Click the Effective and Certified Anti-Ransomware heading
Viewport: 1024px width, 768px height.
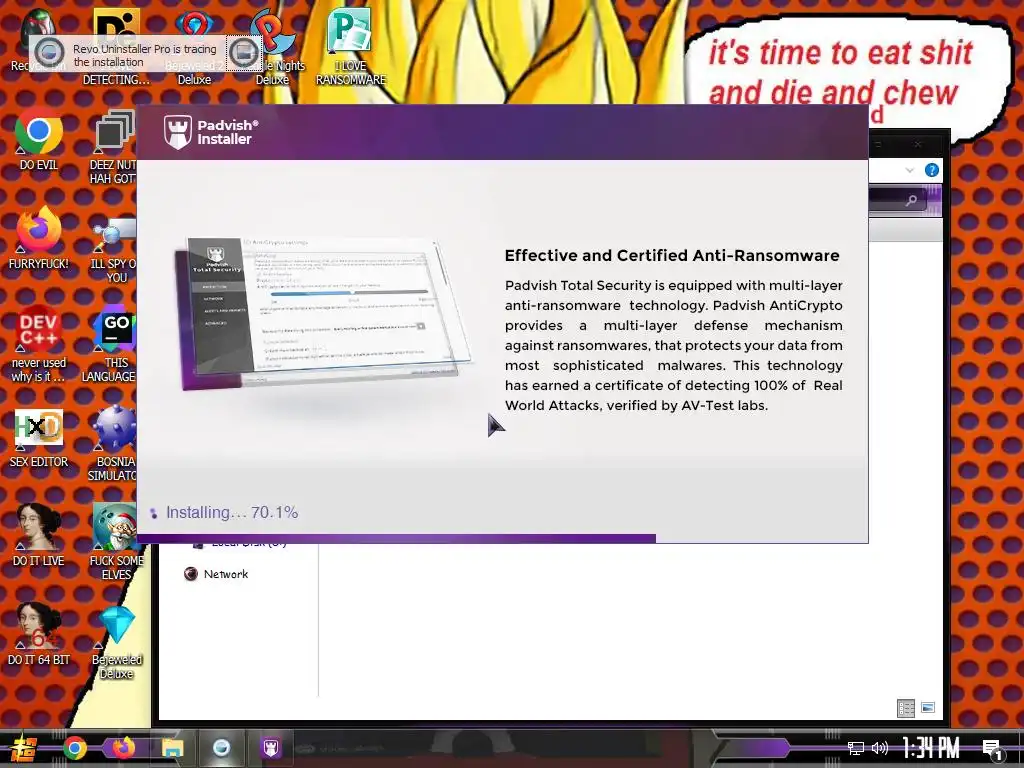672,255
